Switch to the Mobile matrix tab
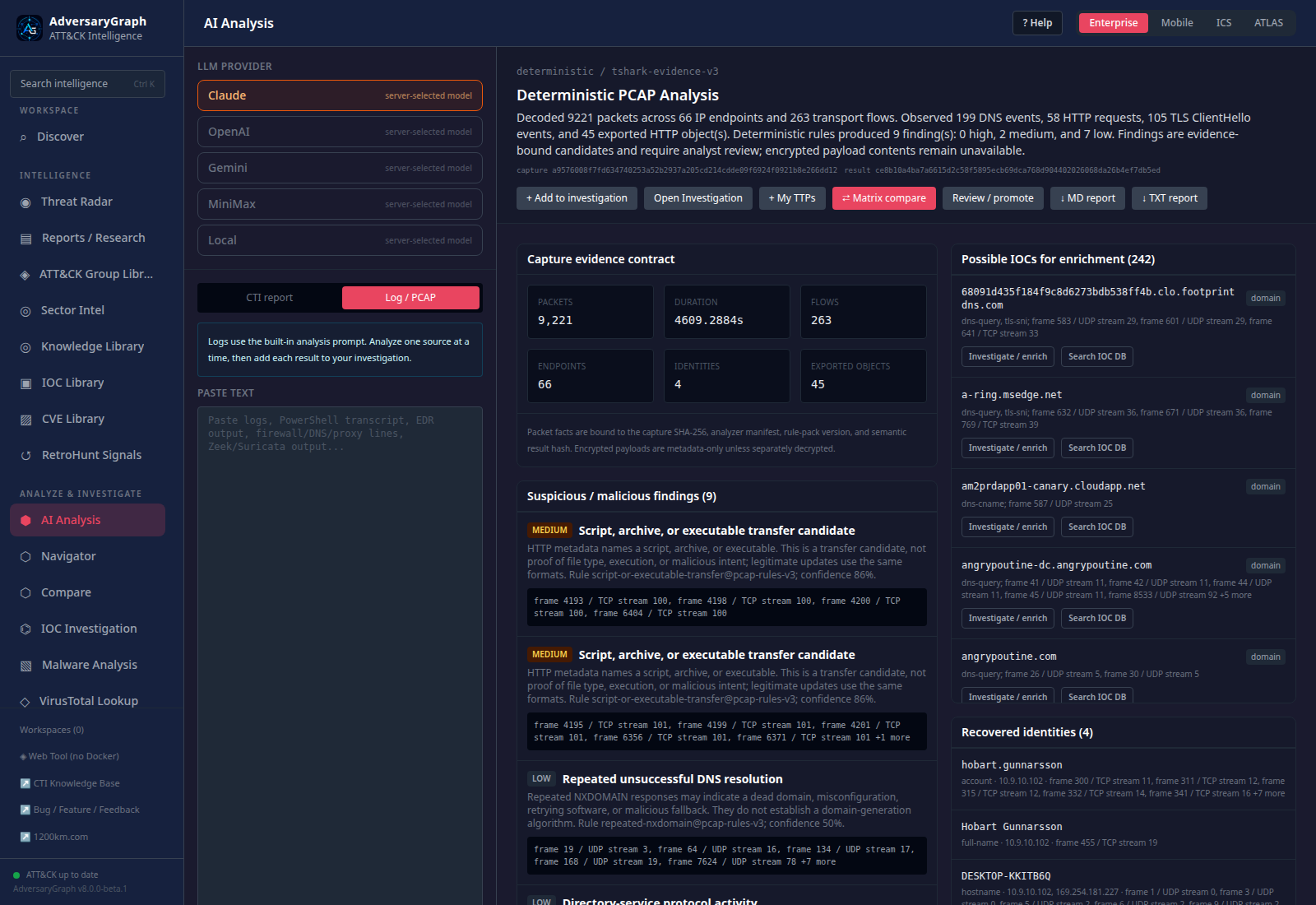This screenshot has width=1316, height=905. coord(1177,23)
